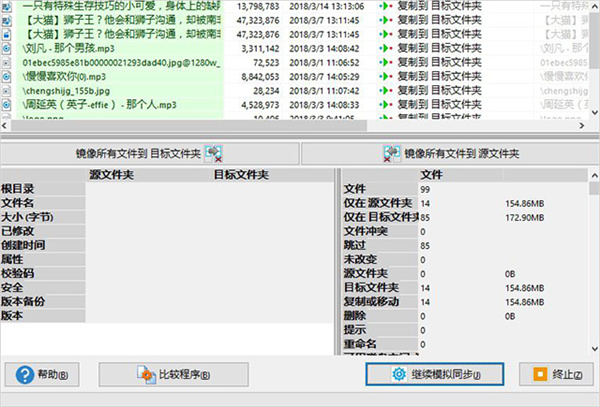Click the 根目录 row label

(x=18, y=189)
